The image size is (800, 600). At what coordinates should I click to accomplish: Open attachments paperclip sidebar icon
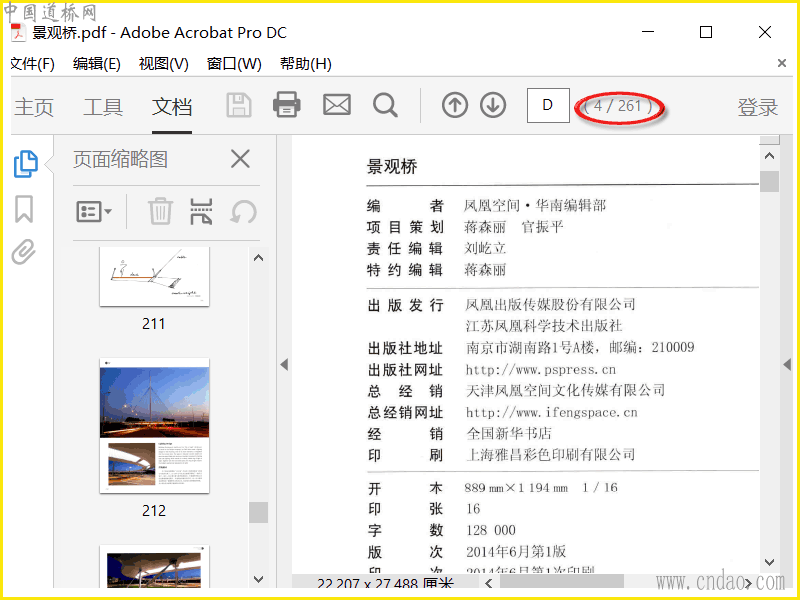click(x=24, y=252)
